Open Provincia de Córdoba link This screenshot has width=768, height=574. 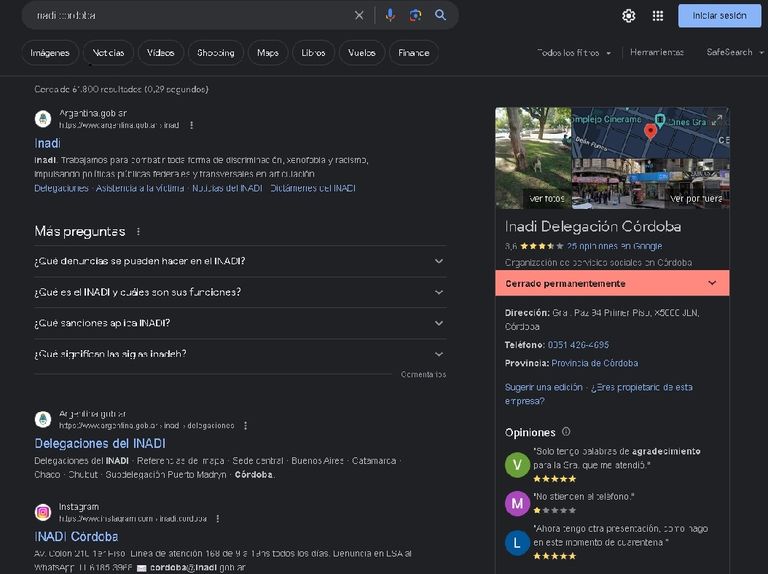[x=595, y=363]
